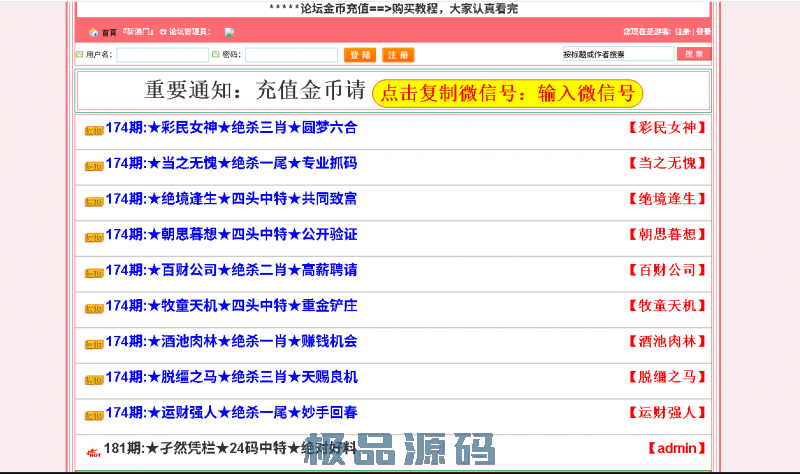Click the badge icon on the 运财强人 row

click(94, 416)
